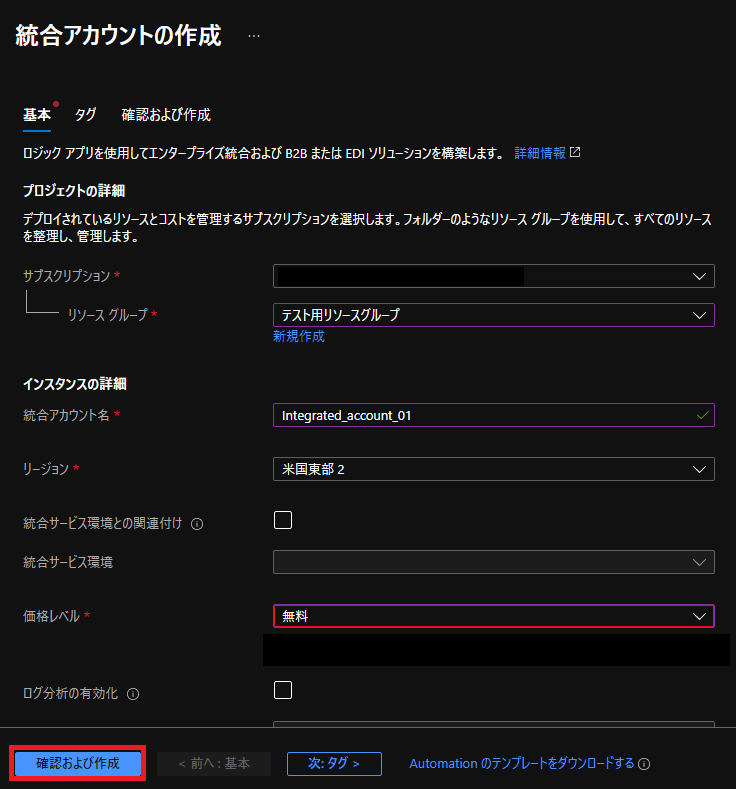
Task: Show info for 統合サービス環境との関連付け
Action: [197, 524]
